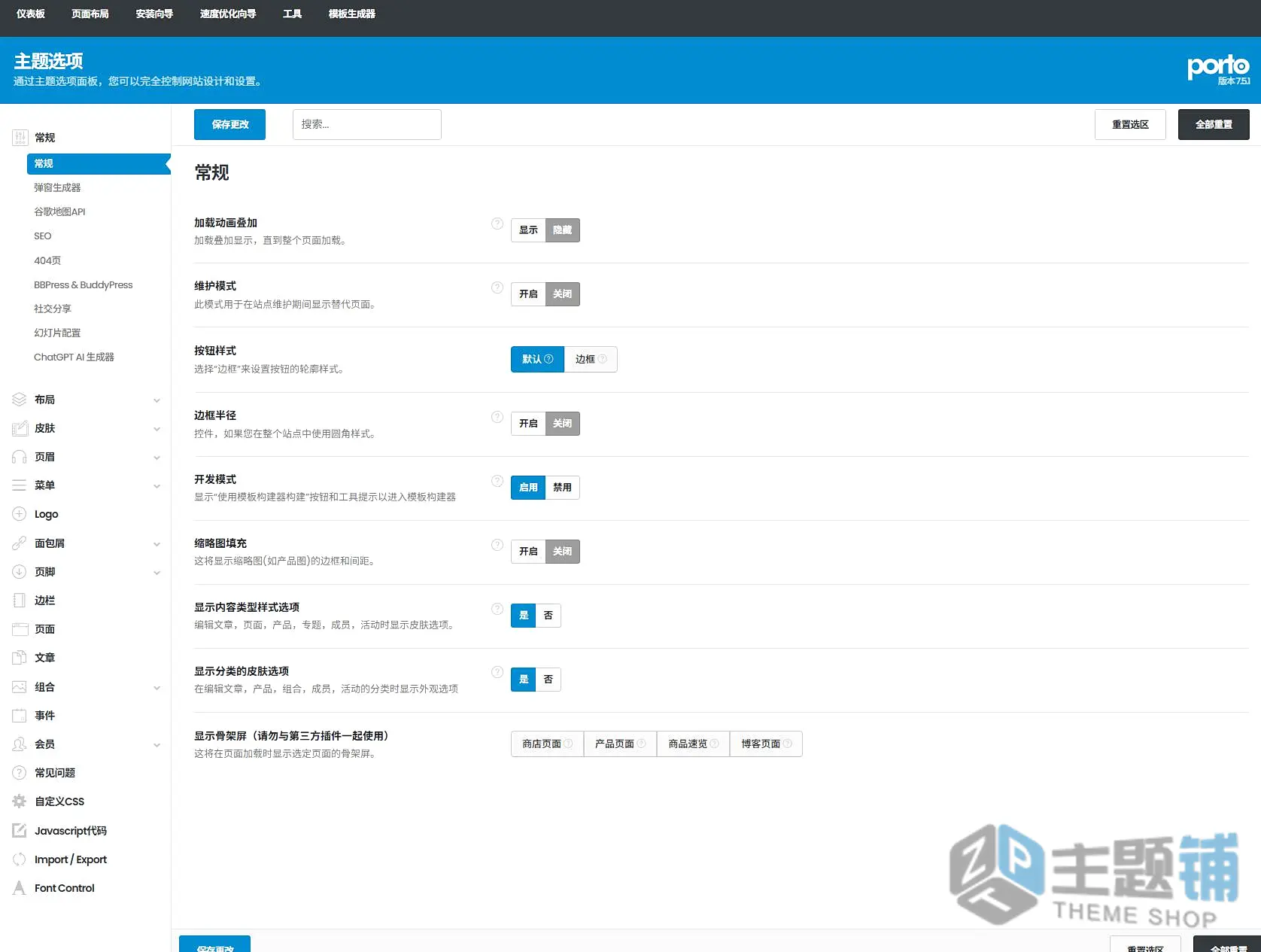Image resolution: width=1261 pixels, height=952 pixels.
Task: Choose 否 for 显示内容类型样式选项
Action: coord(548,616)
